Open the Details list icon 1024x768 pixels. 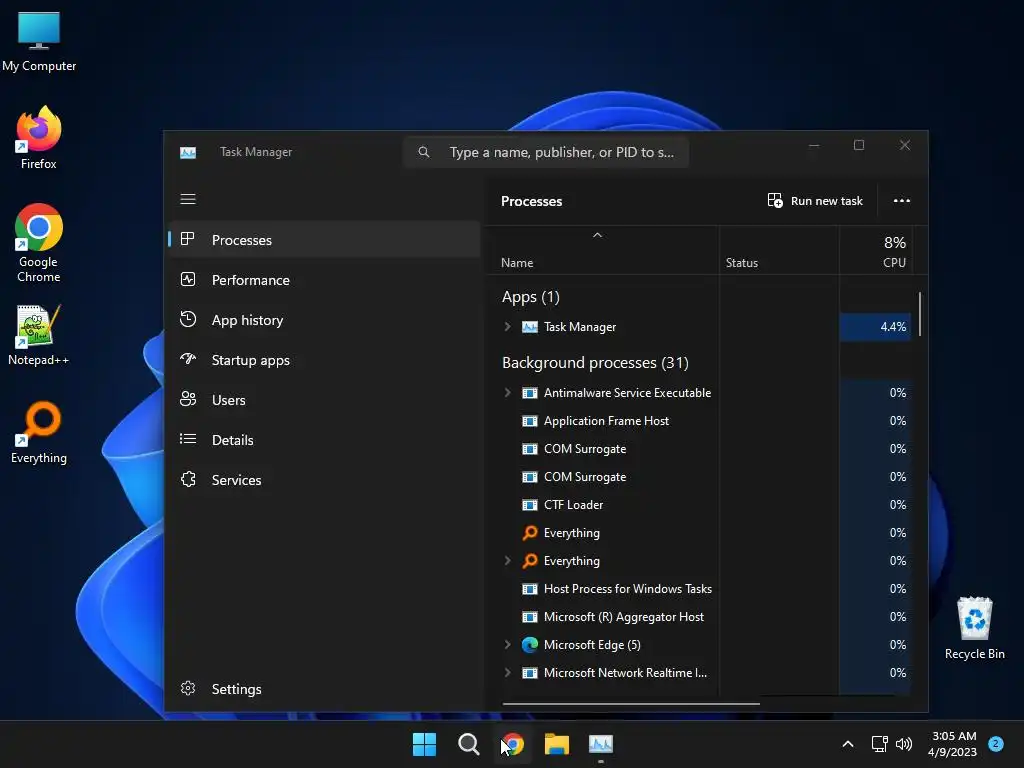(188, 439)
